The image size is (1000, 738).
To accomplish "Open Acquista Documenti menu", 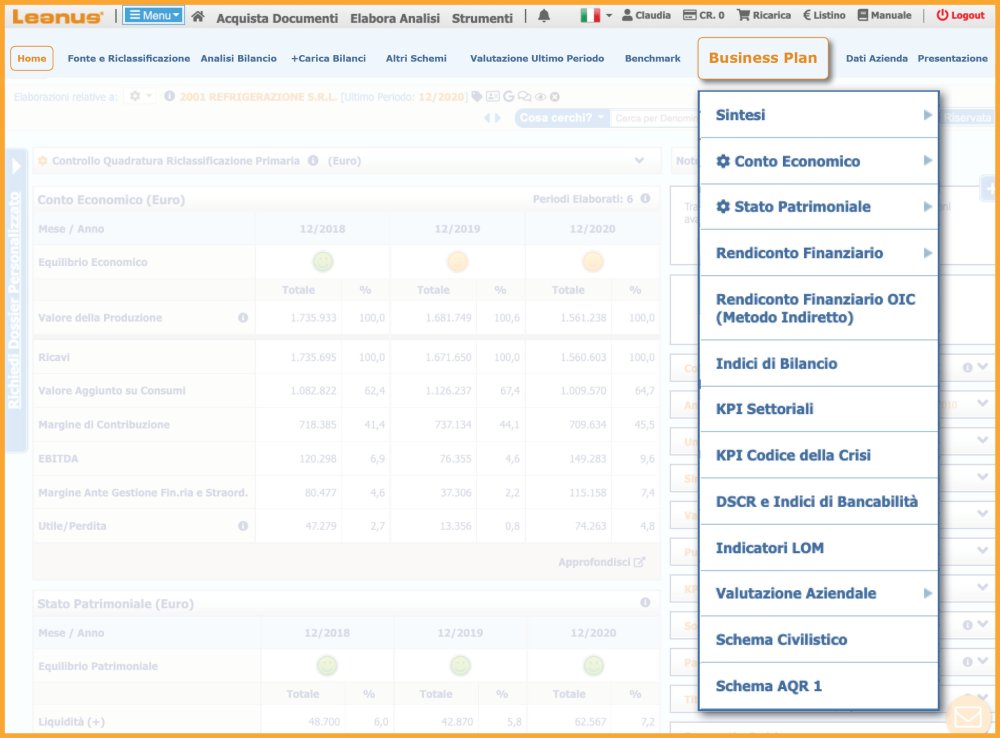I will 277,18.
